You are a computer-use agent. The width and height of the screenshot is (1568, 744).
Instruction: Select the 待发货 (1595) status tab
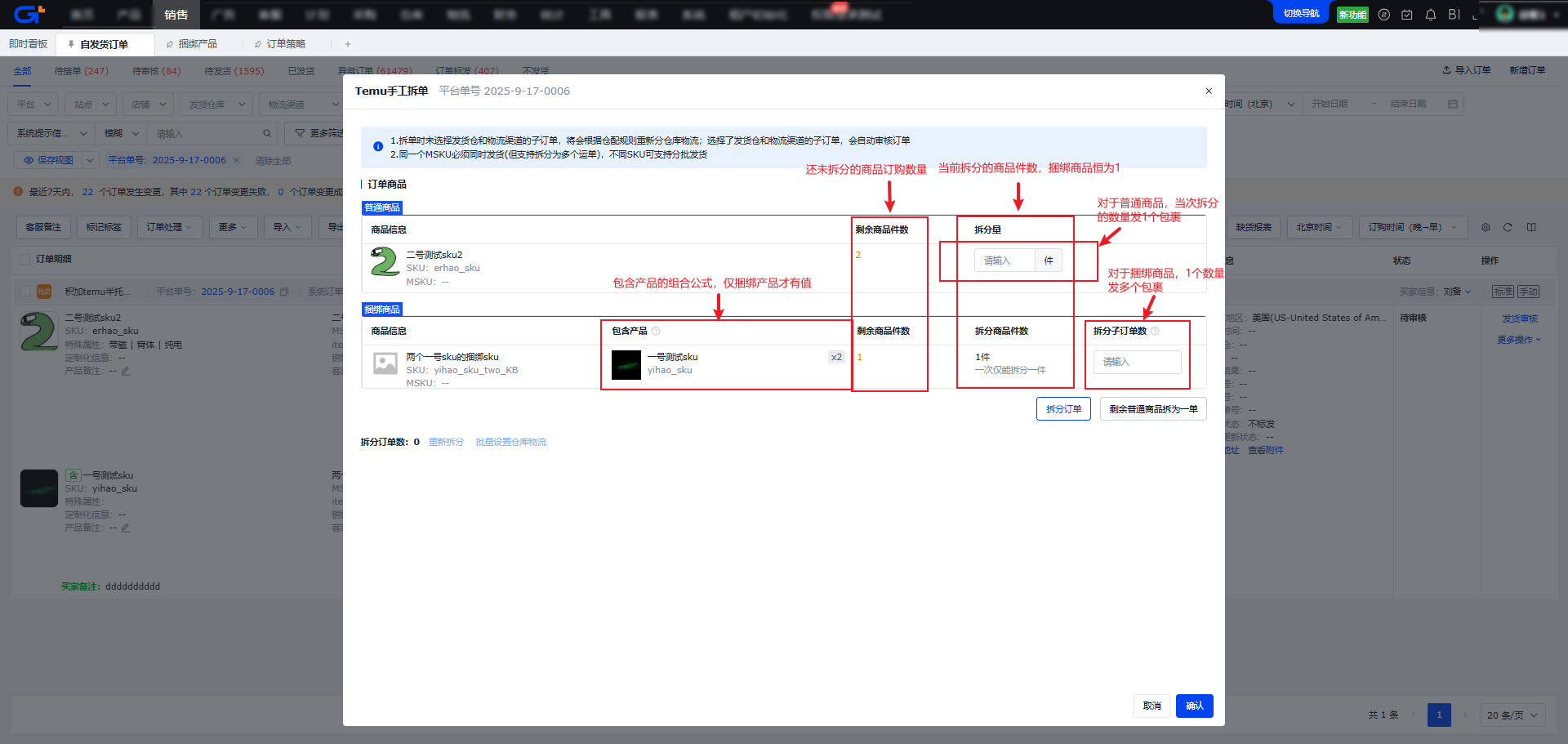pyautogui.click(x=234, y=71)
